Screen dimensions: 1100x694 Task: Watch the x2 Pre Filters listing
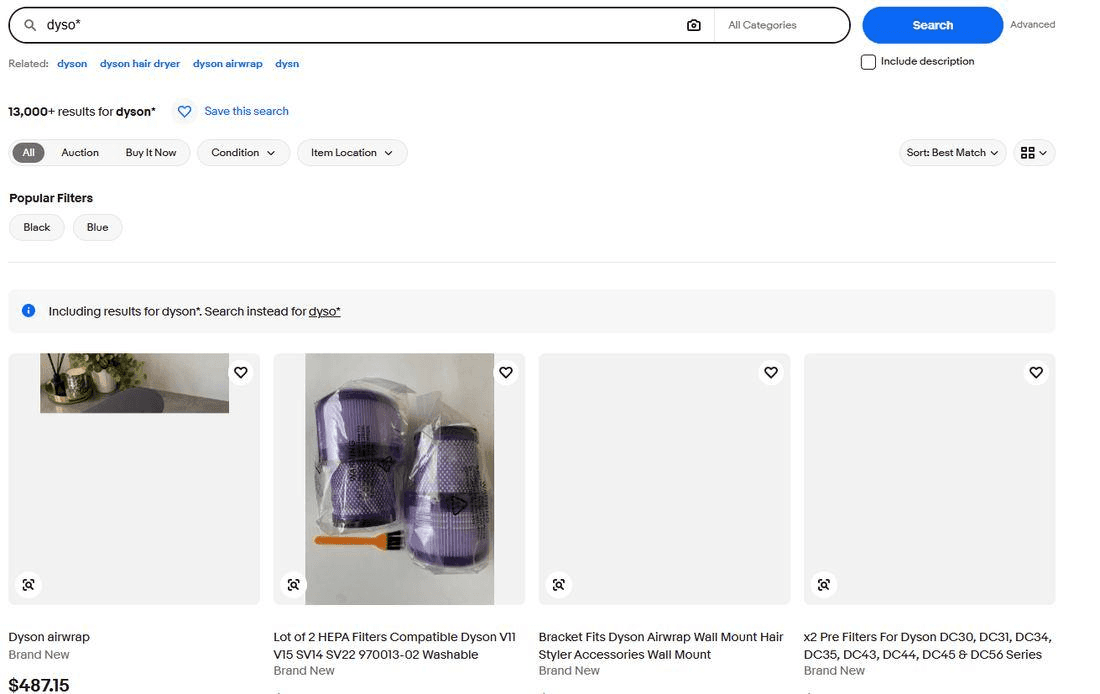1036,373
